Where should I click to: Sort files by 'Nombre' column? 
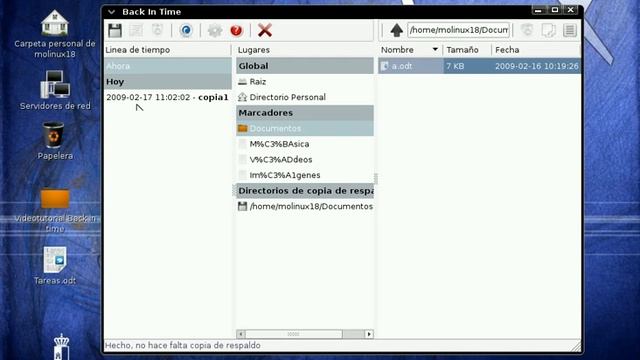(410, 50)
